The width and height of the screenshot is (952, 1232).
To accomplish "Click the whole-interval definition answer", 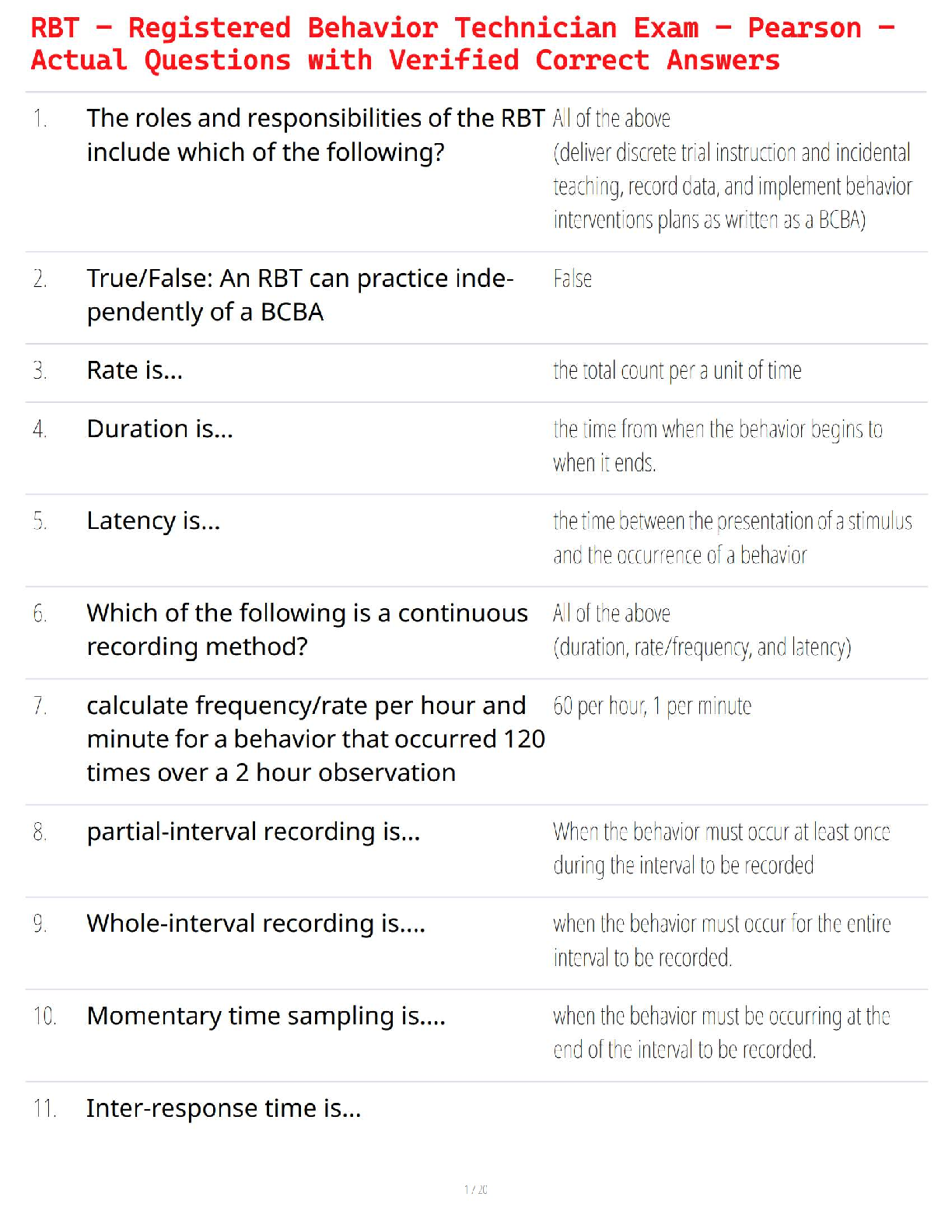I will 722,940.
